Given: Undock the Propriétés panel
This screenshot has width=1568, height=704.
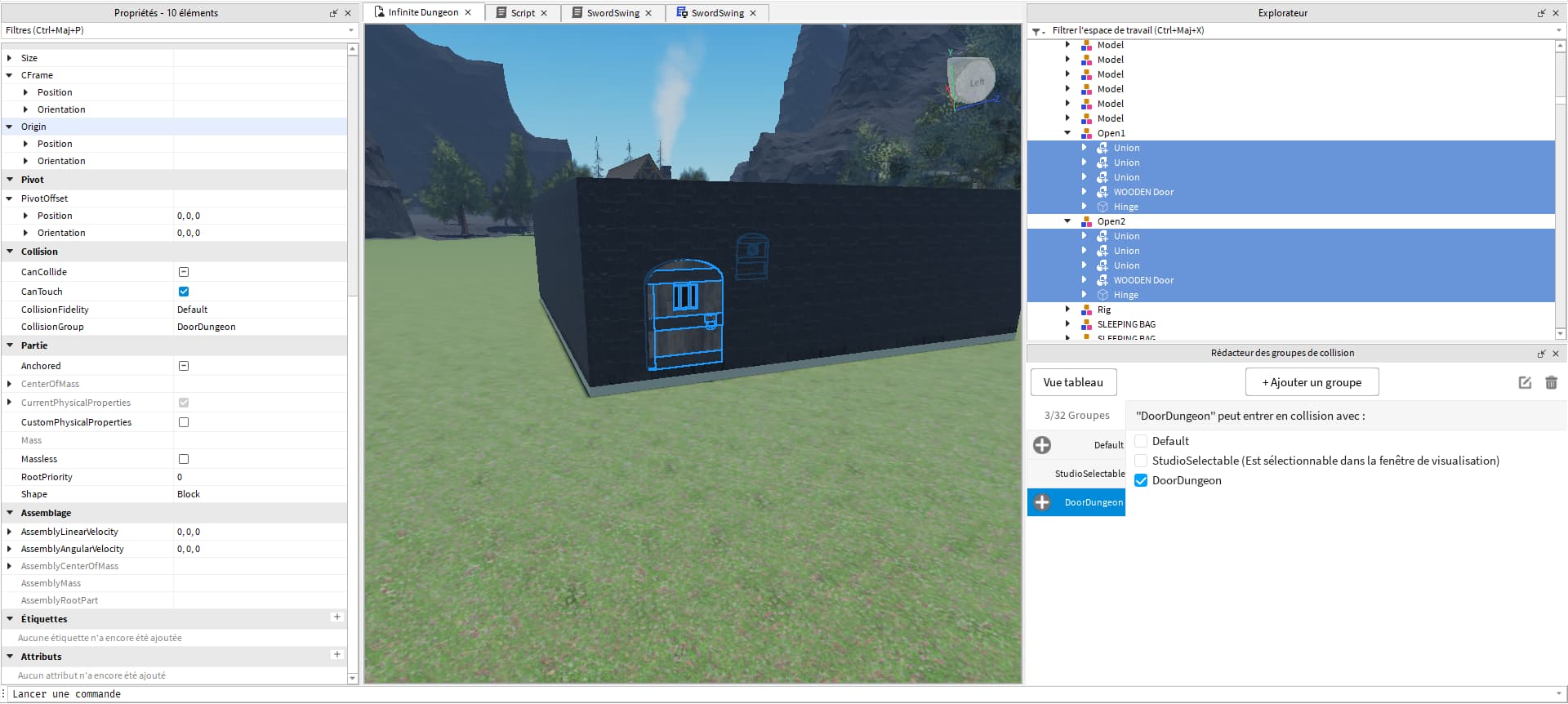Looking at the screenshot, I should (x=333, y=13).
